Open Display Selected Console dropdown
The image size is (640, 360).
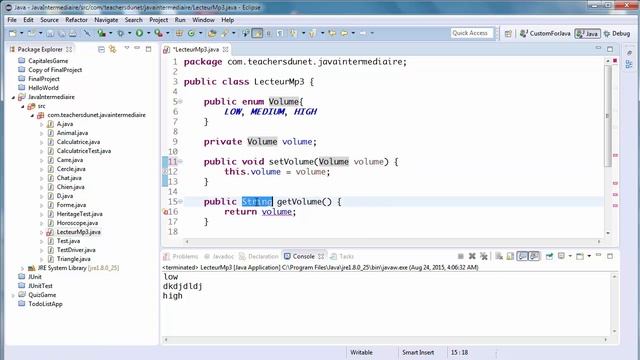point(570,256)
